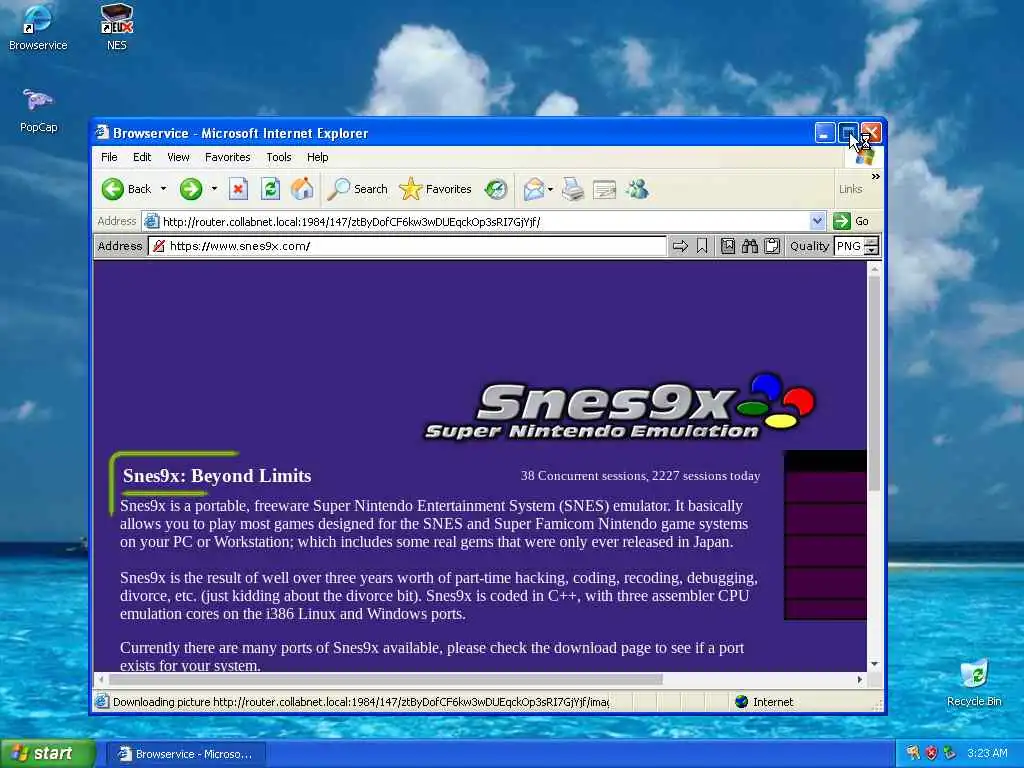Open the Tools menu

[x=279, y=157]
